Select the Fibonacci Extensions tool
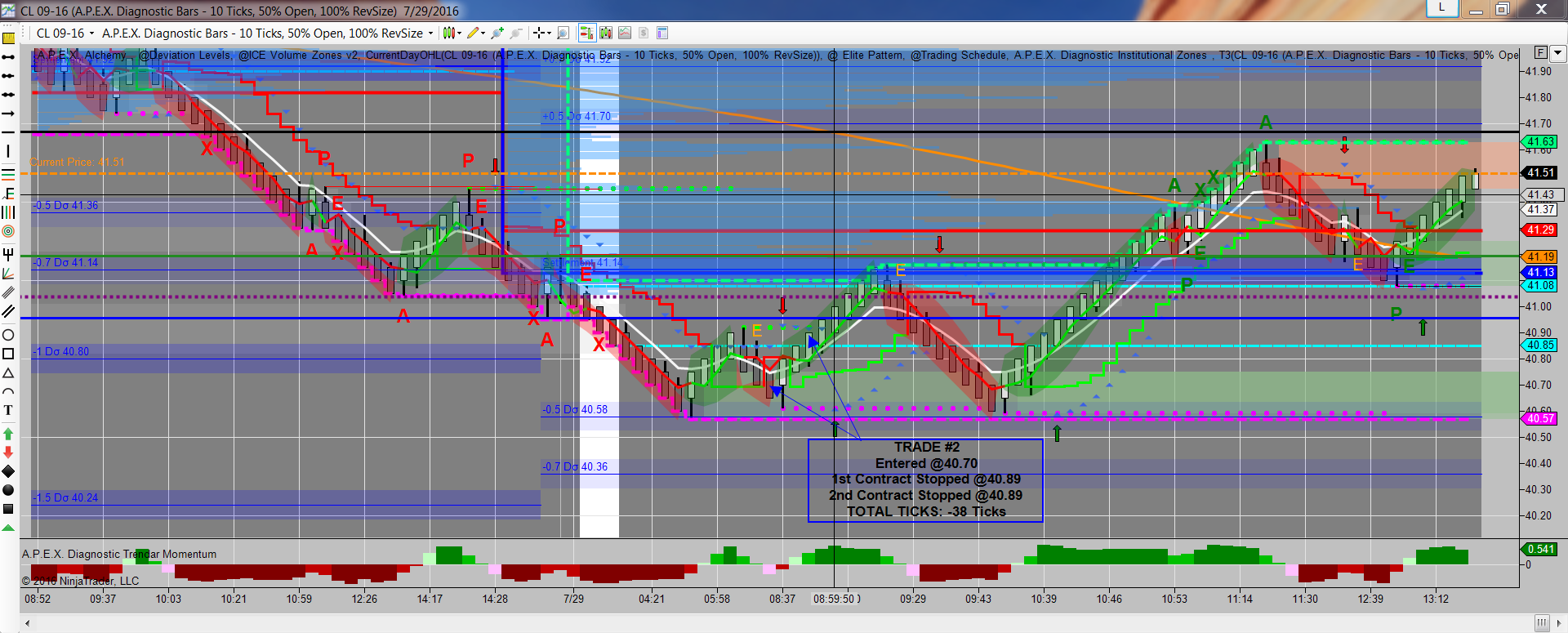Image resolution: width=1568 pixels, height=633 pixels. (x=8, y=193)
